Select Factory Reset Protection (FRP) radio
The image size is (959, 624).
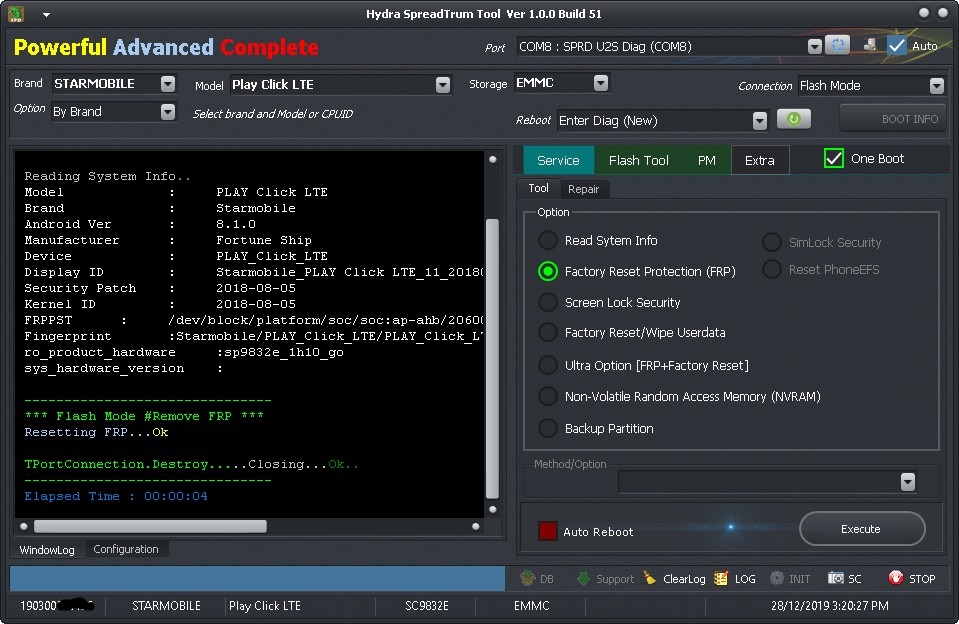pyautogui.click(x=548, y=271)
